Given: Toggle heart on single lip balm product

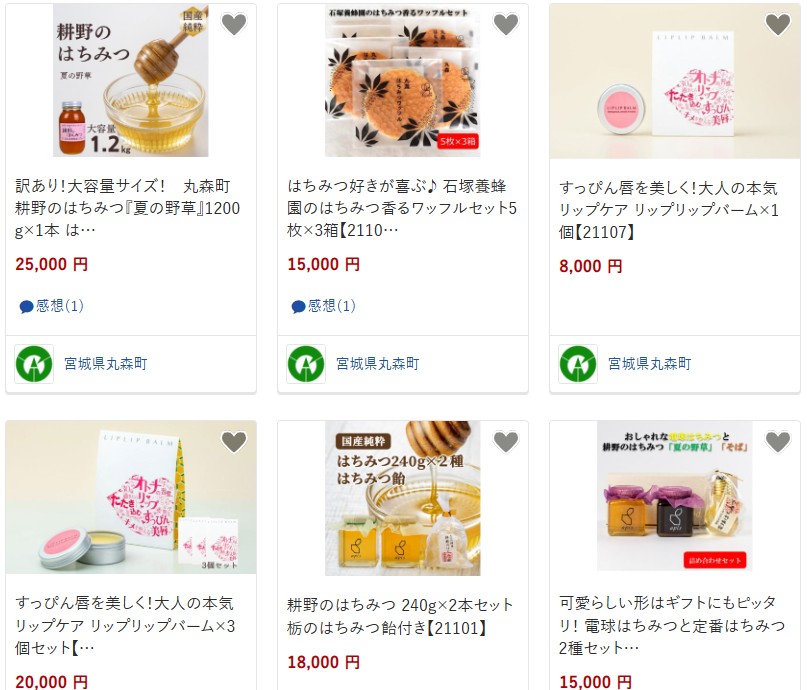Looking at the screenshot, I should coord(778,24).
